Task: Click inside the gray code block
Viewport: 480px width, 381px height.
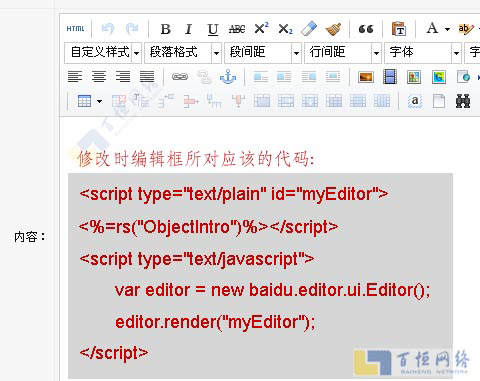Action: coord(260,276)
